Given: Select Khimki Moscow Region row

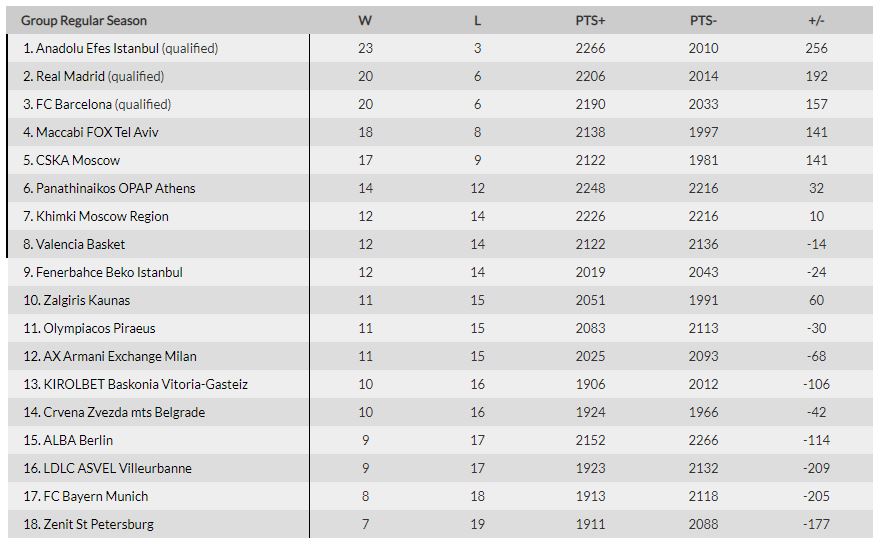Looking at the screenshot, I should coord(102,216).
